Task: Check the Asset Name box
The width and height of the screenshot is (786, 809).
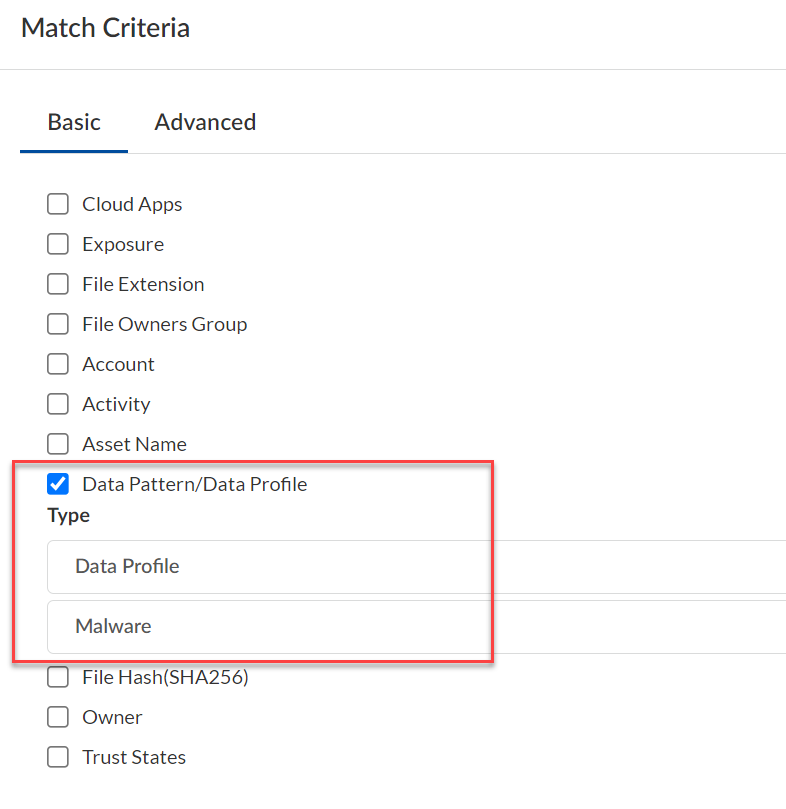Action: click(58, 444)
